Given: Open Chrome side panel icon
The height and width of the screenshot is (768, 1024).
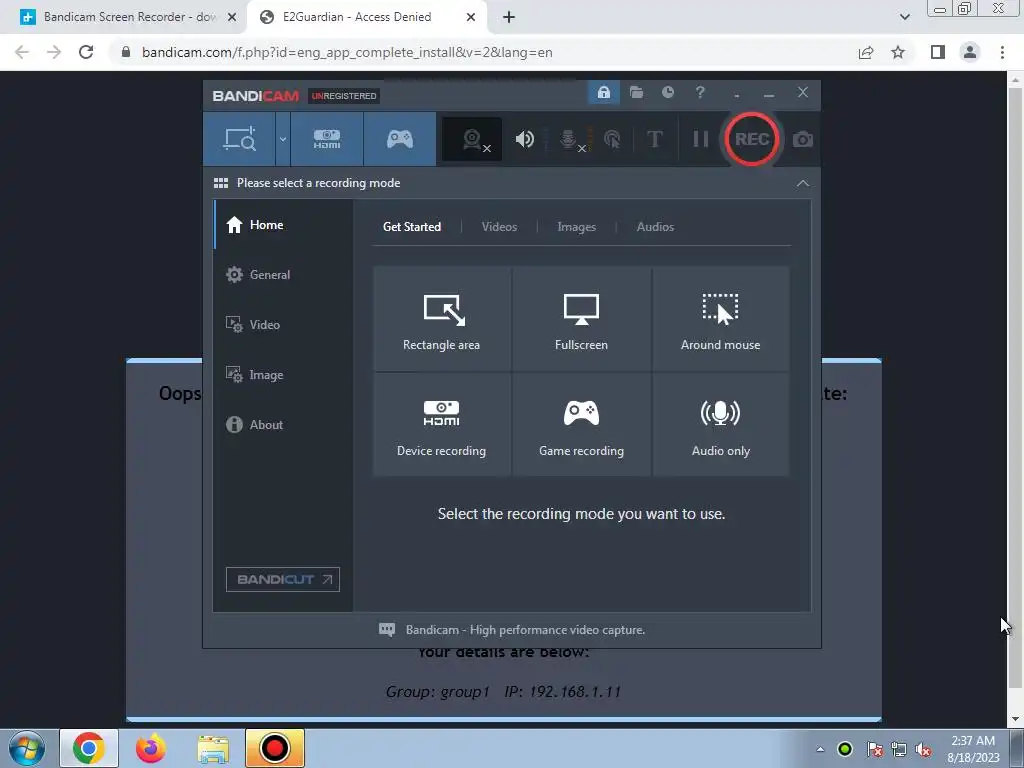Looking at the screenshot, I should tap(938, 52).
